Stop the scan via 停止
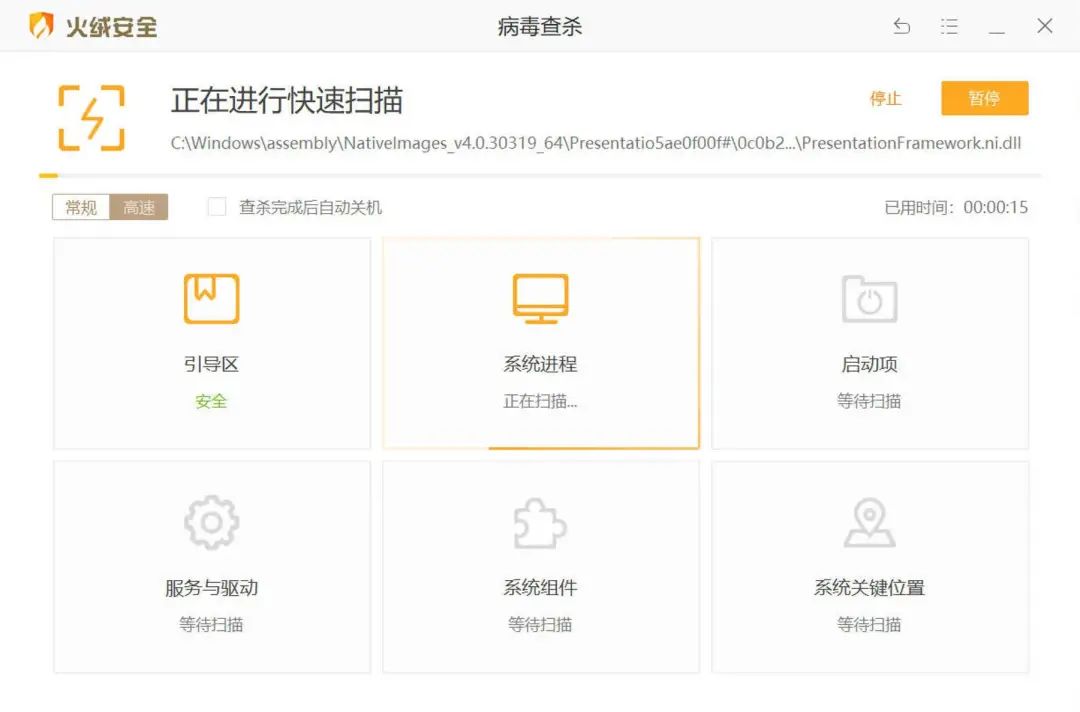This screenshot has height=712, width=1080. point(884,98)
